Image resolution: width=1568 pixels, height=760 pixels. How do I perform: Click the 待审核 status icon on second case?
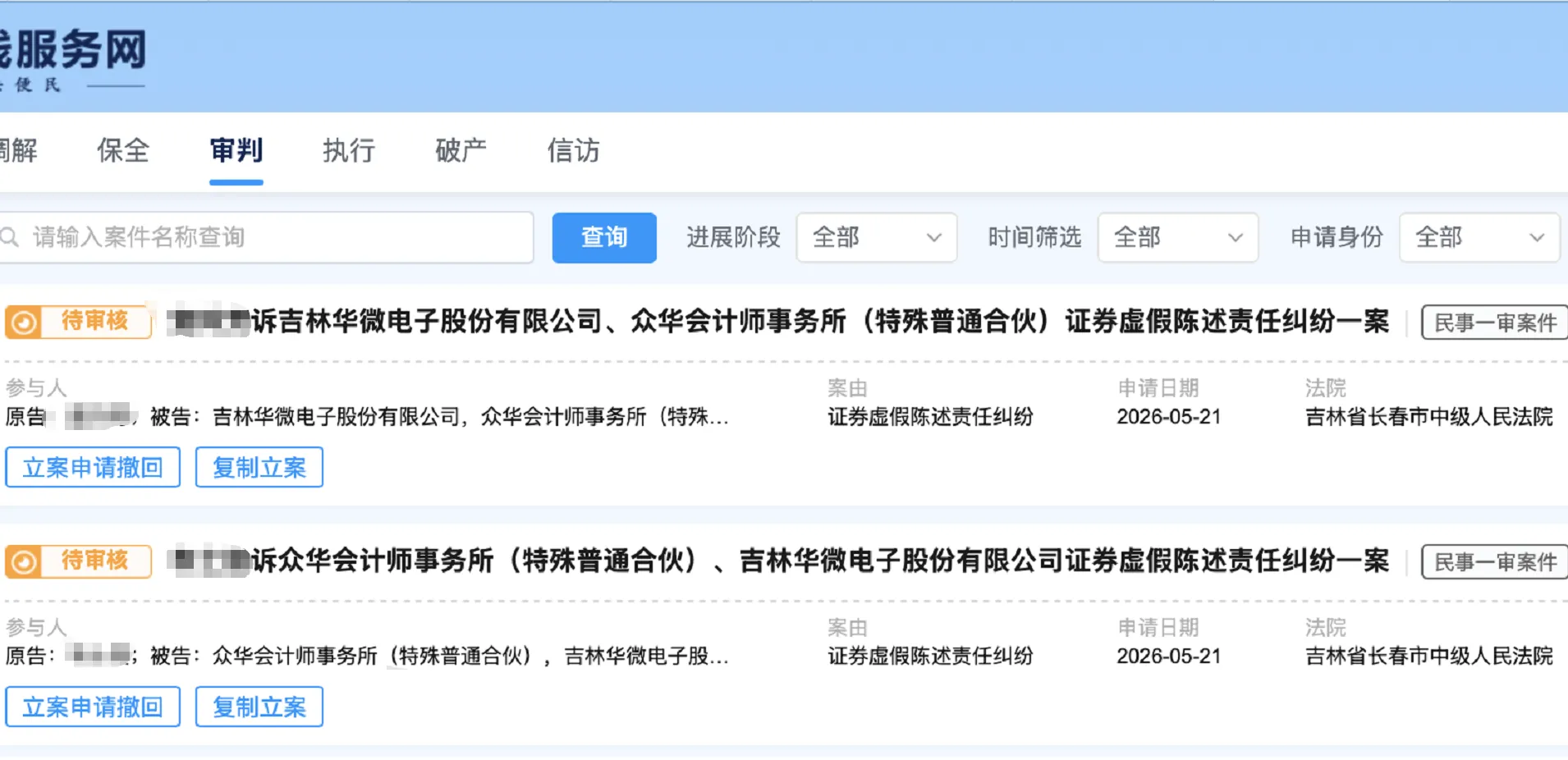pyautogui.click(x=24, y=561)
